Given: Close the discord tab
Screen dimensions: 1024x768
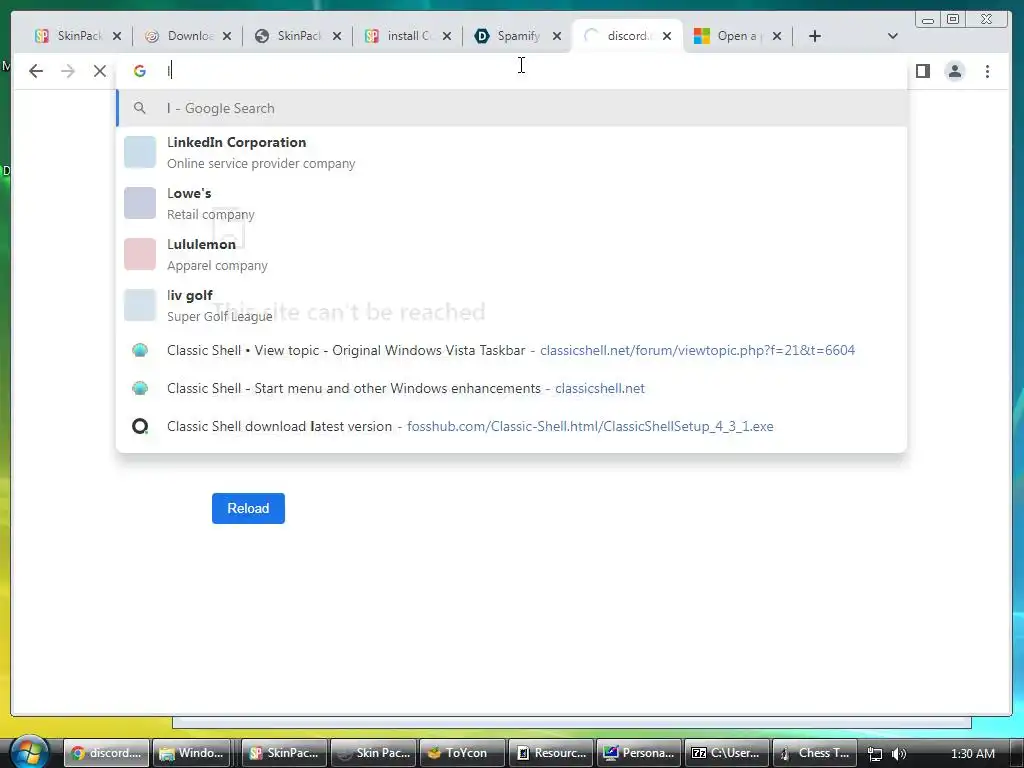Looking at the screenshot, I should 667,36.
